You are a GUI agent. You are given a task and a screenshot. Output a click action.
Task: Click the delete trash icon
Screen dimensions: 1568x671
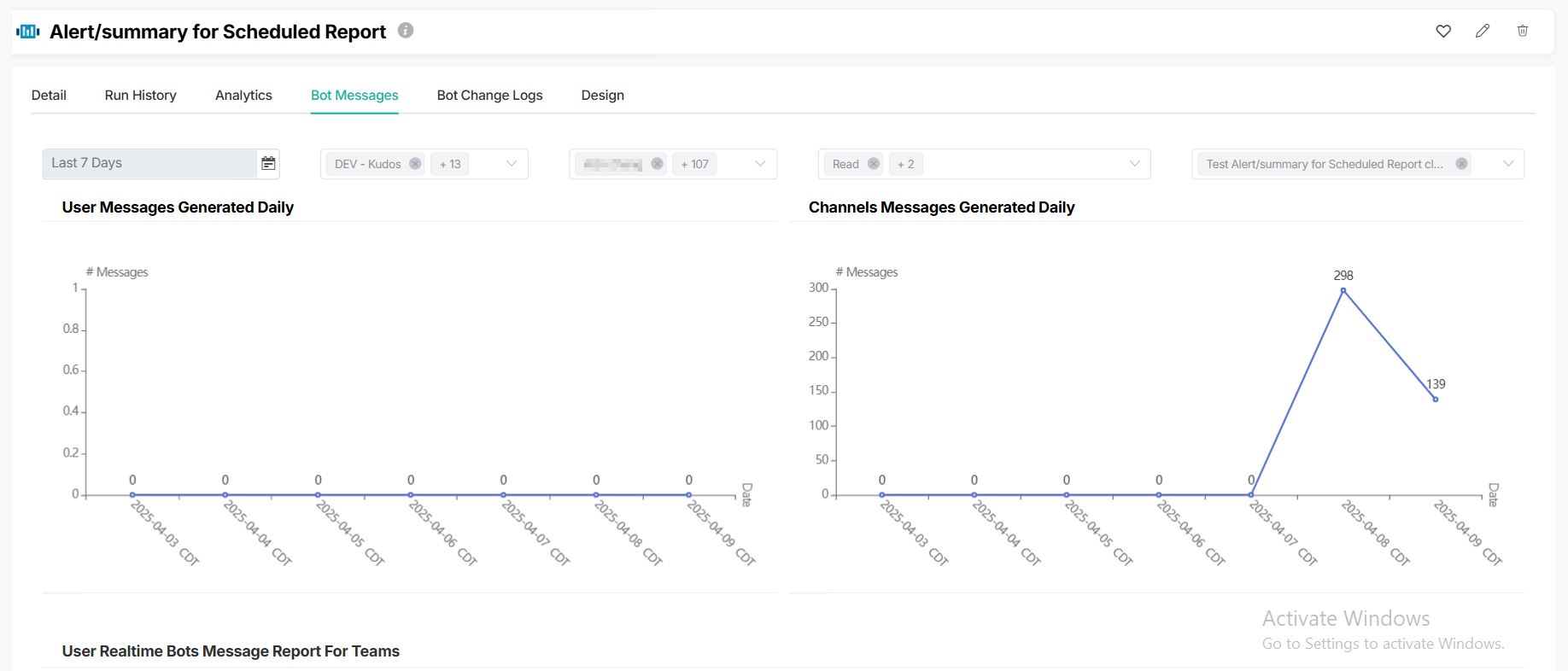1522,32
